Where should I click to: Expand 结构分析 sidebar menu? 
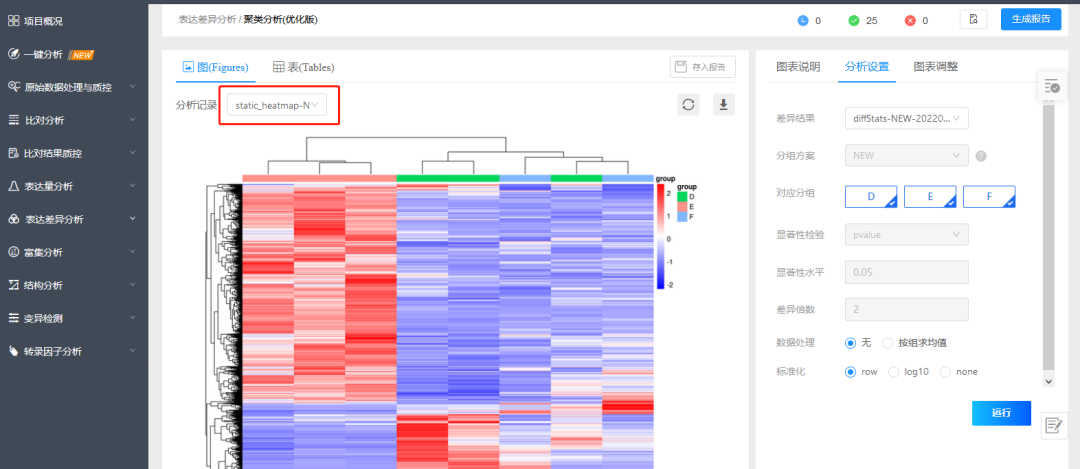tap(133, 286)
